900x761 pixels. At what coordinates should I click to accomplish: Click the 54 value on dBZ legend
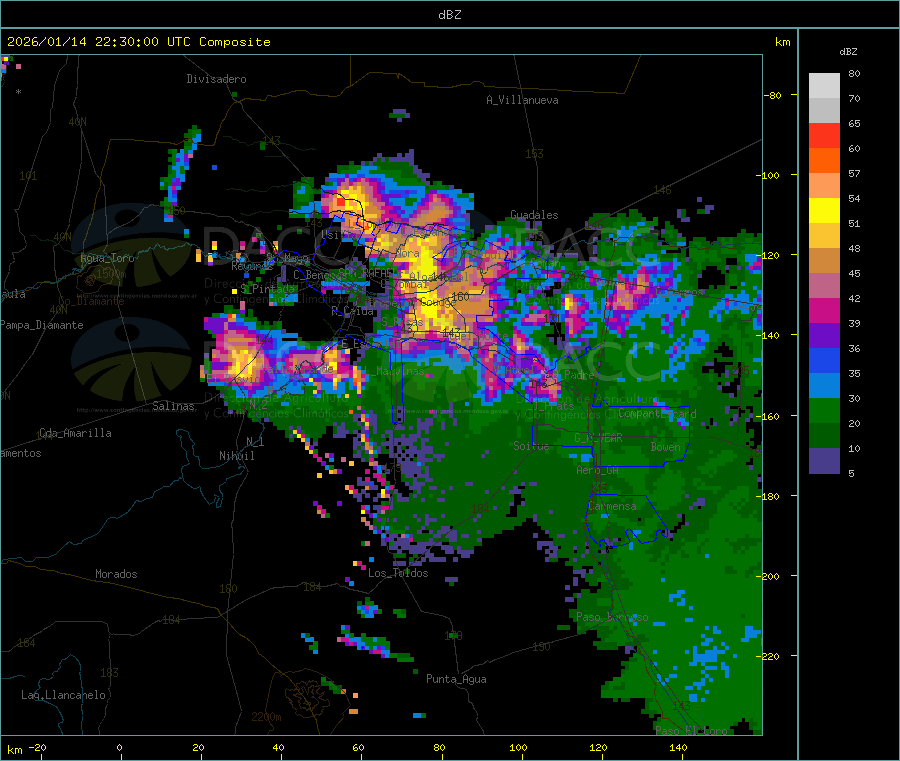click(854, 199)
